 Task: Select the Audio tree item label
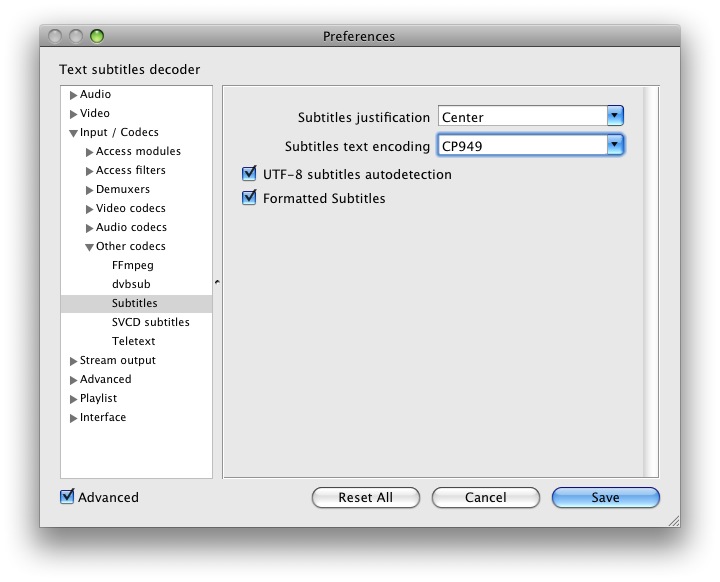(95, 94)
